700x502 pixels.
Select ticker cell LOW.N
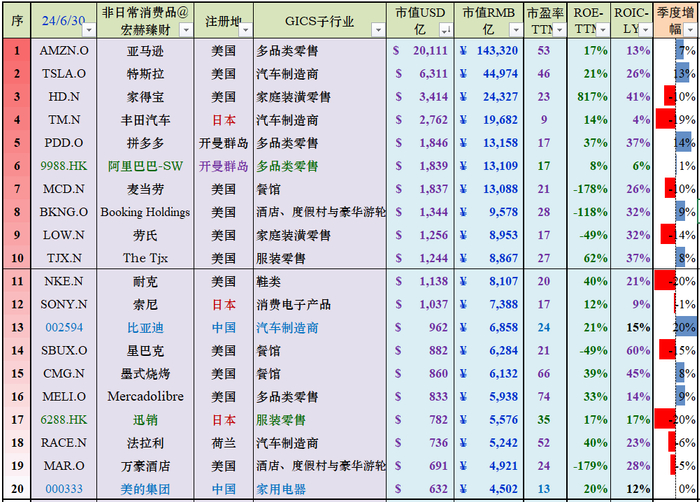pos(64,235)
